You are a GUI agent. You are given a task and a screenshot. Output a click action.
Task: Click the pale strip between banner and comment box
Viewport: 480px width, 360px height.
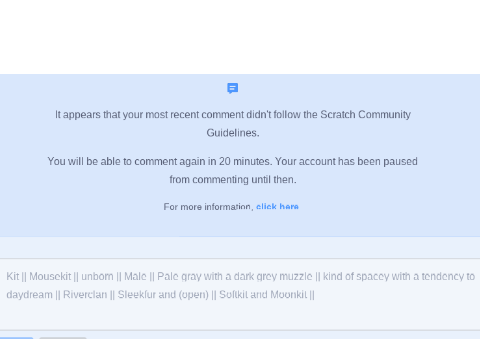[240, 247]
